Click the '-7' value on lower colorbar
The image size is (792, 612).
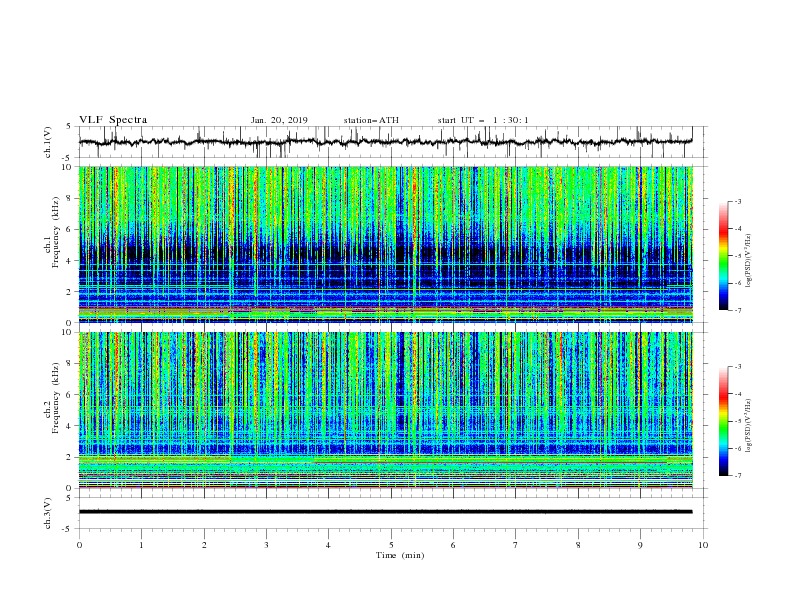click(737, 476)
